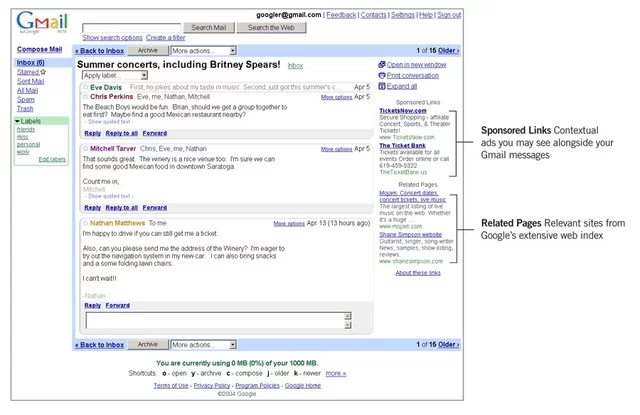Open The Ticket Bank sponsored link
This screenshot has height=415, width=640.
(x=402, y=145)
